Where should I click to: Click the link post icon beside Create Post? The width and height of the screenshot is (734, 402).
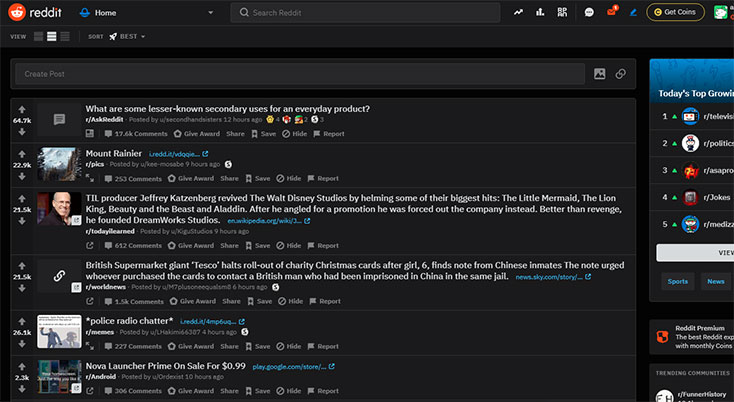click(621, 74)
